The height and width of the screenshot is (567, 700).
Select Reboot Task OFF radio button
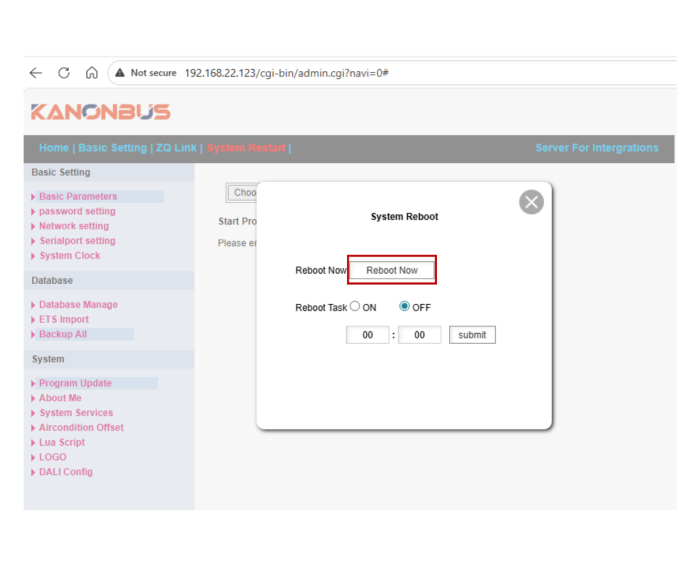pos(405,307)
